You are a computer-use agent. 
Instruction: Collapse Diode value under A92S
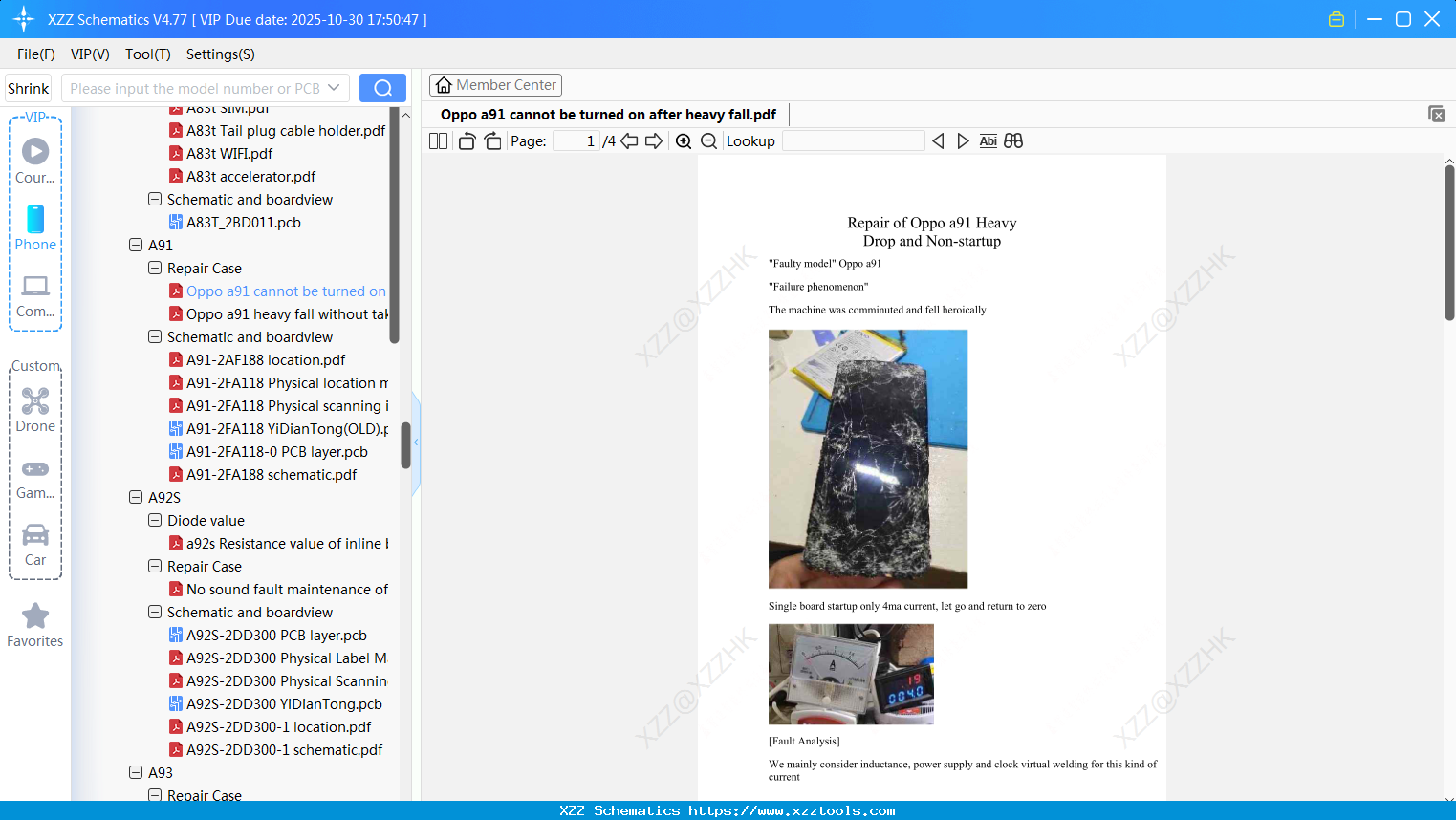tap(155, 520)
